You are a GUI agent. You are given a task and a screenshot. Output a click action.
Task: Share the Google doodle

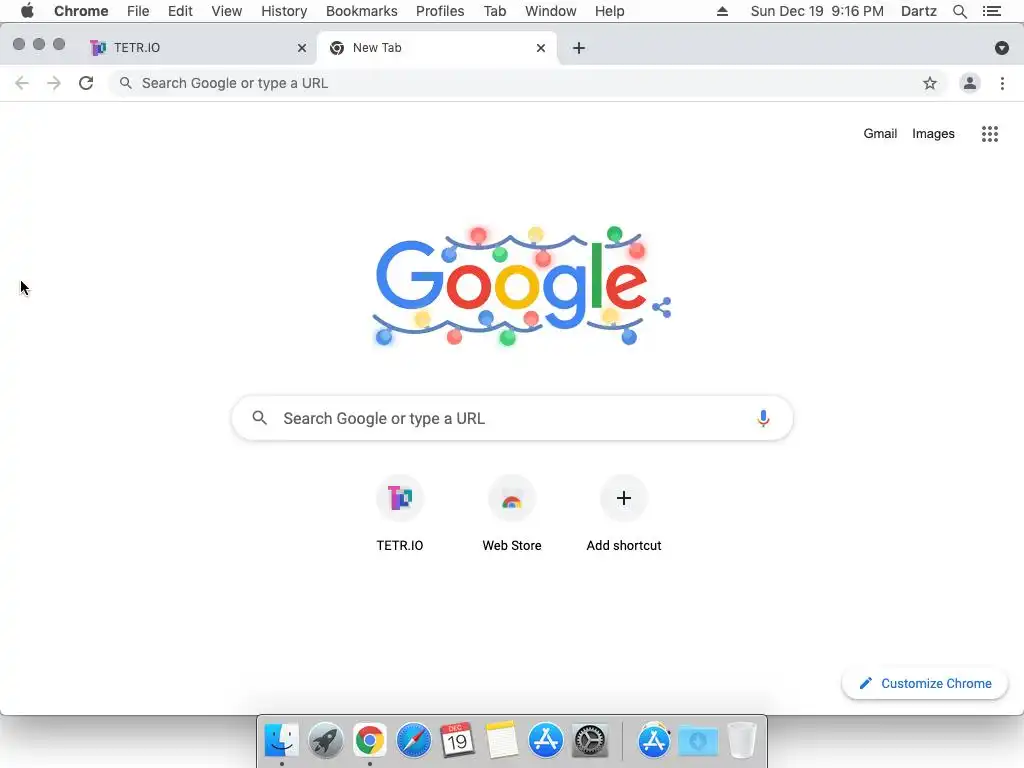(662, 307)
